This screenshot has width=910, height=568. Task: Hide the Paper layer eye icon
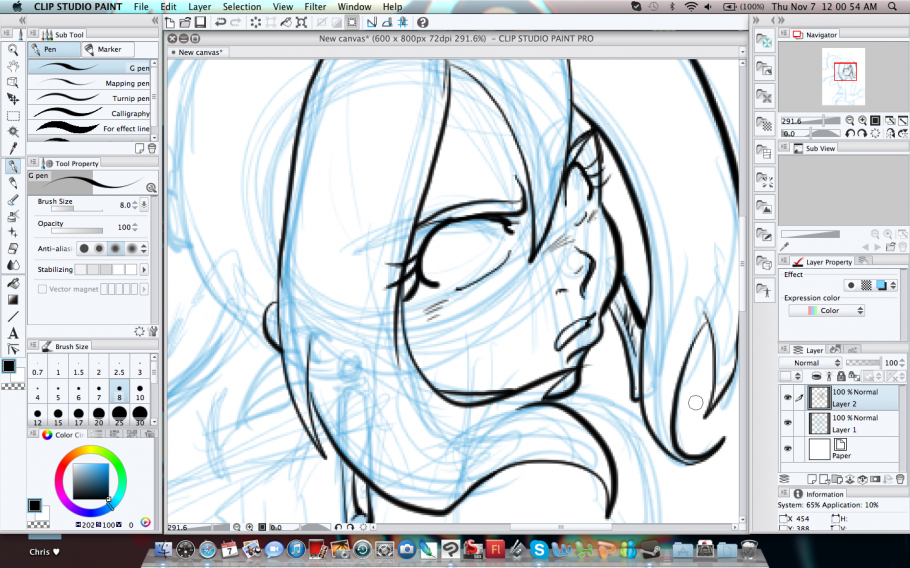788,448
